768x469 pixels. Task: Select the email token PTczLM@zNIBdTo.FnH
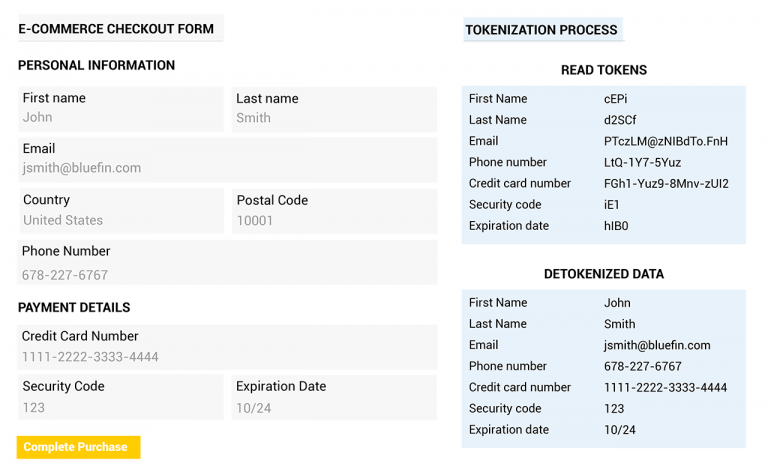pyautogui.click(x=666, y=141)
